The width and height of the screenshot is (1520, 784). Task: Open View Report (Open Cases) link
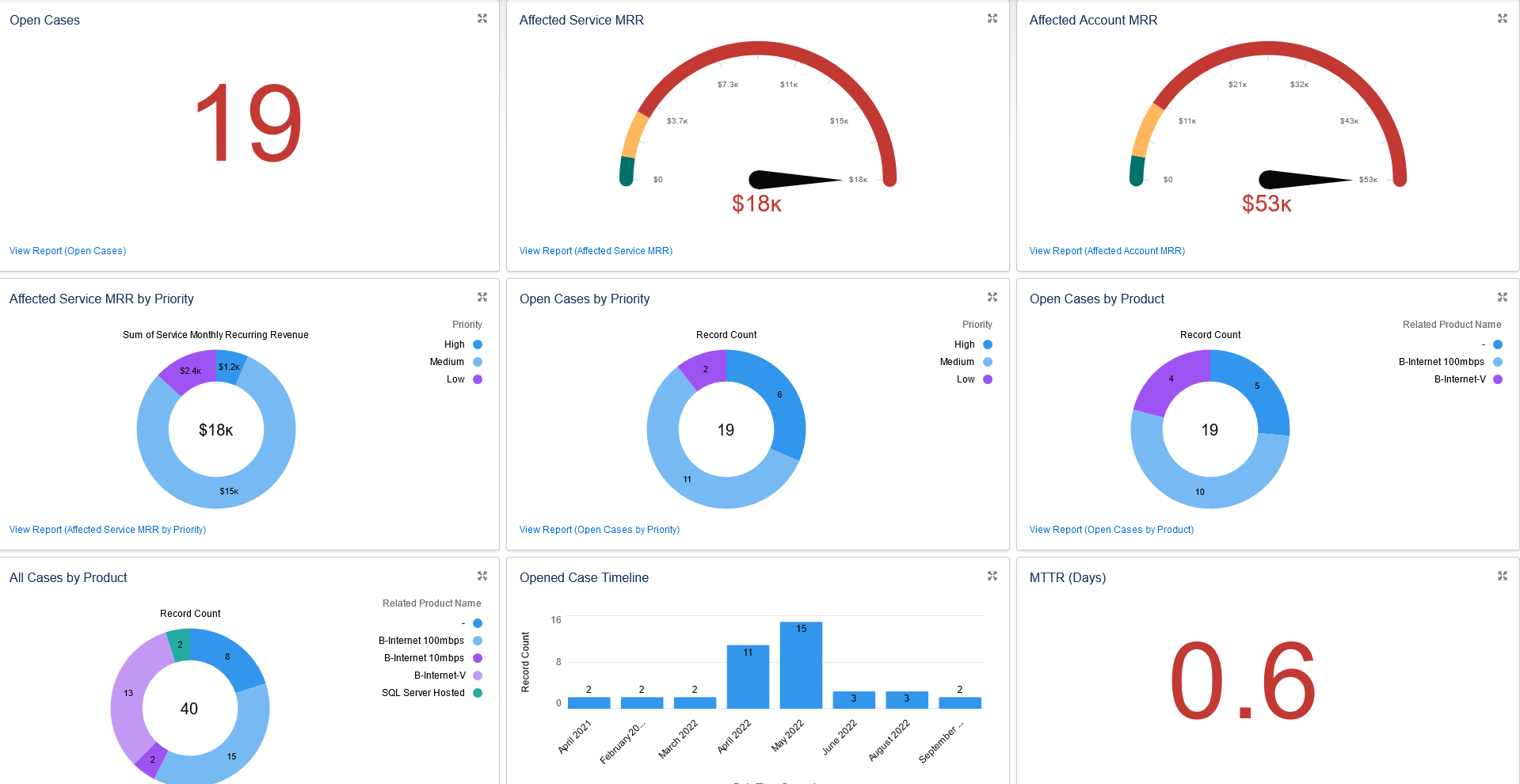point(68,251)
